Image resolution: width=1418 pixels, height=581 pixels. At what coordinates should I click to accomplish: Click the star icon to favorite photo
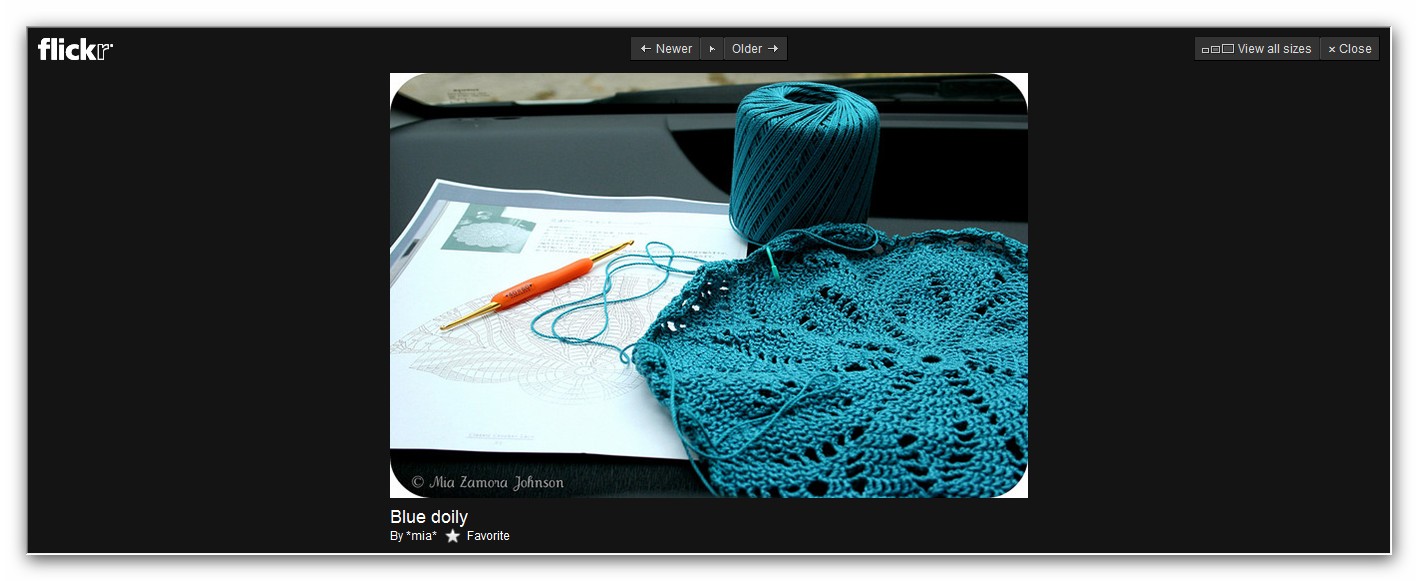click(452, 536)
